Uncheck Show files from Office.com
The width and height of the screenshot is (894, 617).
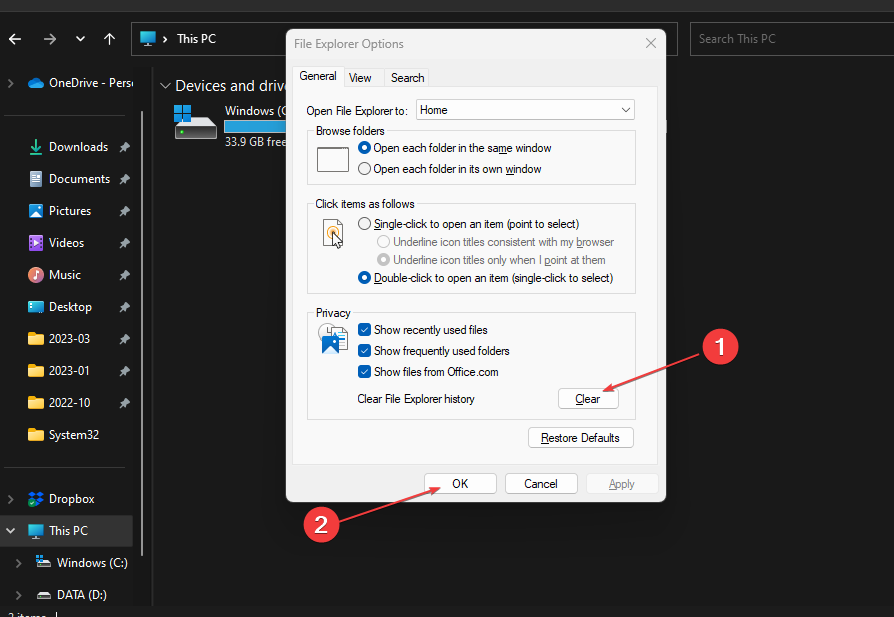point(364,372)
